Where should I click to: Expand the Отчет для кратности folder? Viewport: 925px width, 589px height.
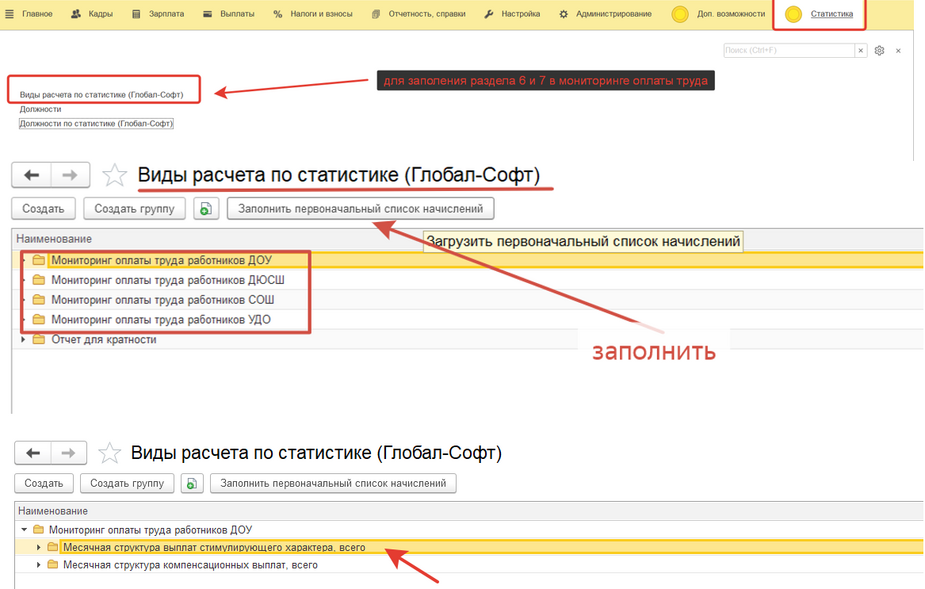pyautogui.click(x=24, y=340)
